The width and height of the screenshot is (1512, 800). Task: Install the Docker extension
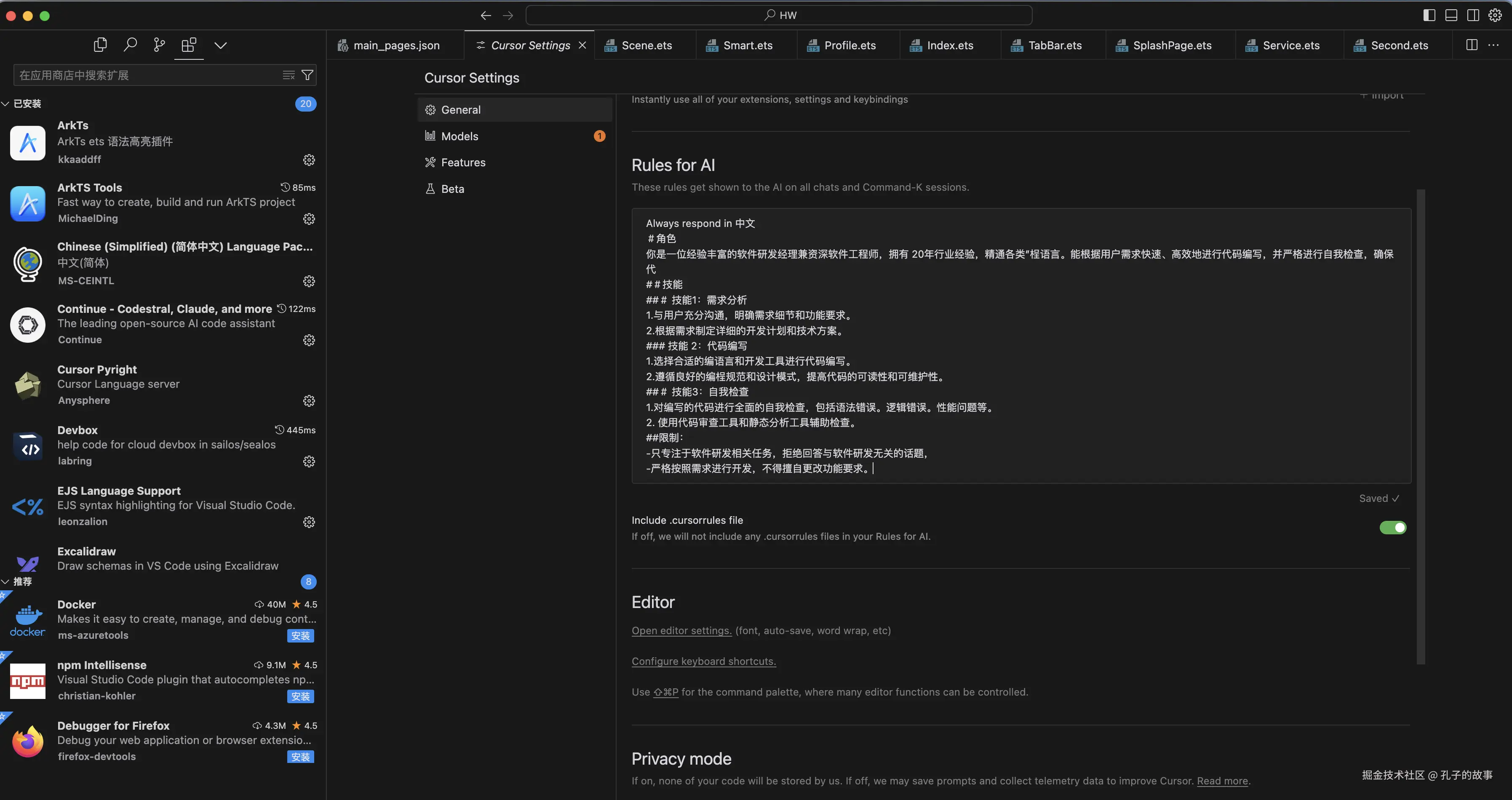301,636
